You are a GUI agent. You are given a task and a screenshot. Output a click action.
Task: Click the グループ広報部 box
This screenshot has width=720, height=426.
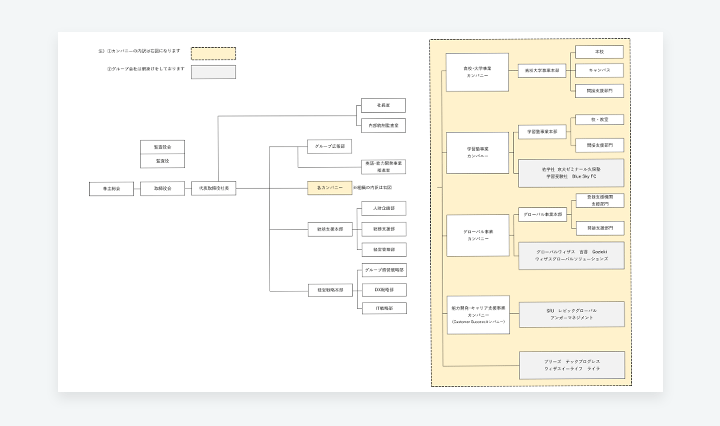click(330, 146)
